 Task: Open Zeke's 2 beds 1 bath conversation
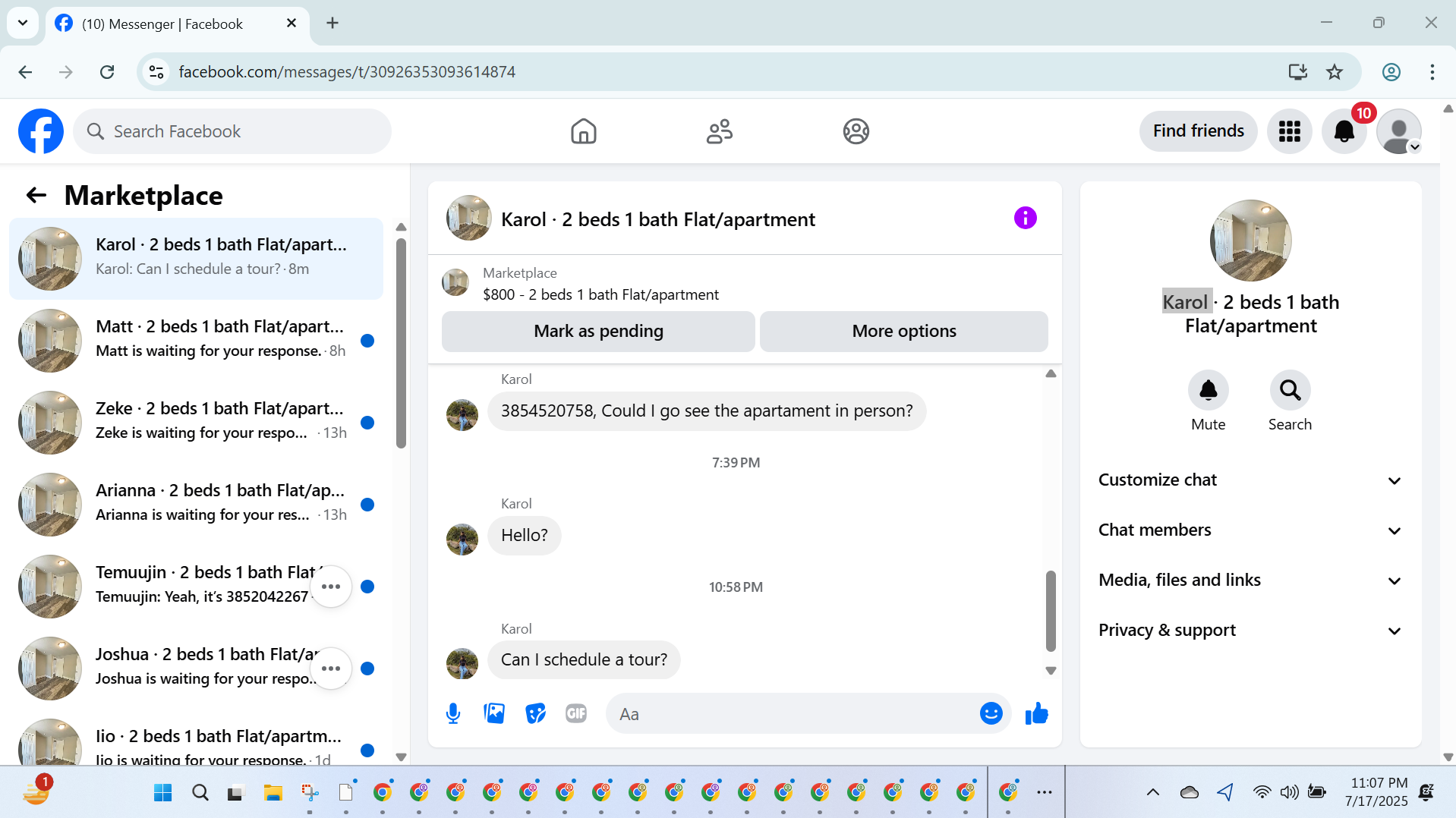(x=196, y=423)
